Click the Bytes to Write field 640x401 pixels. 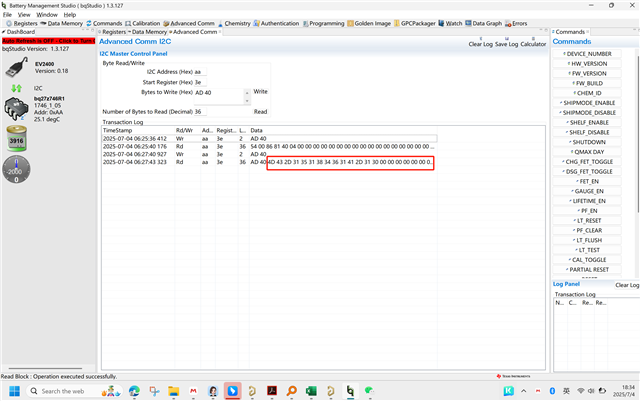pyautogui.click(x=219, y=96)
